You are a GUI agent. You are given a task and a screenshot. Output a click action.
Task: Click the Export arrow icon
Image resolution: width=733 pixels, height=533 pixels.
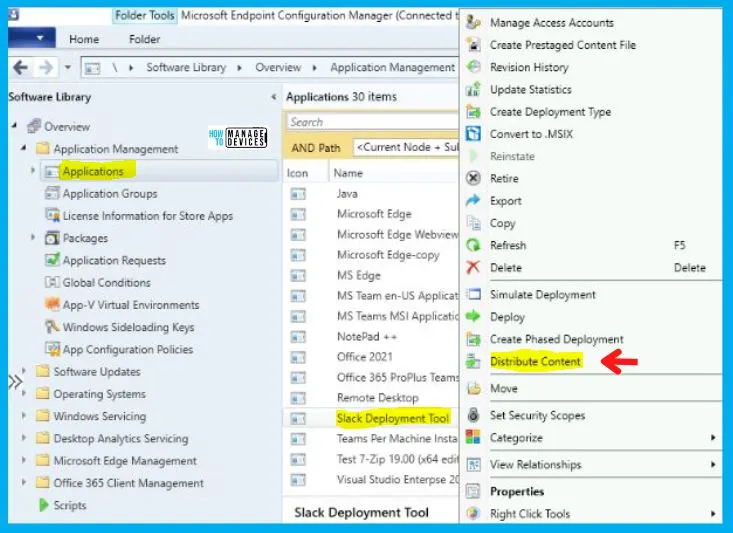click(473, 201)
